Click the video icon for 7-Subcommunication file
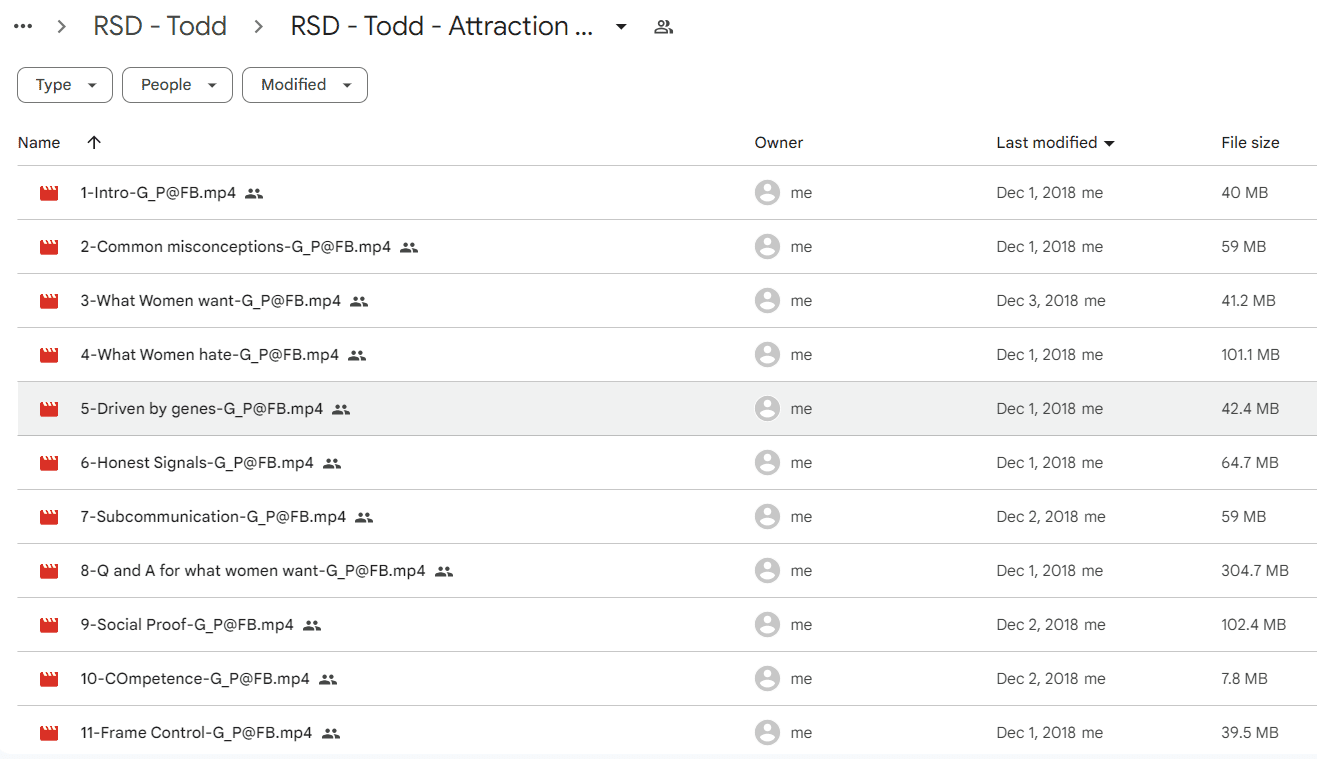The image size is (1317, 759). [49, 517]
